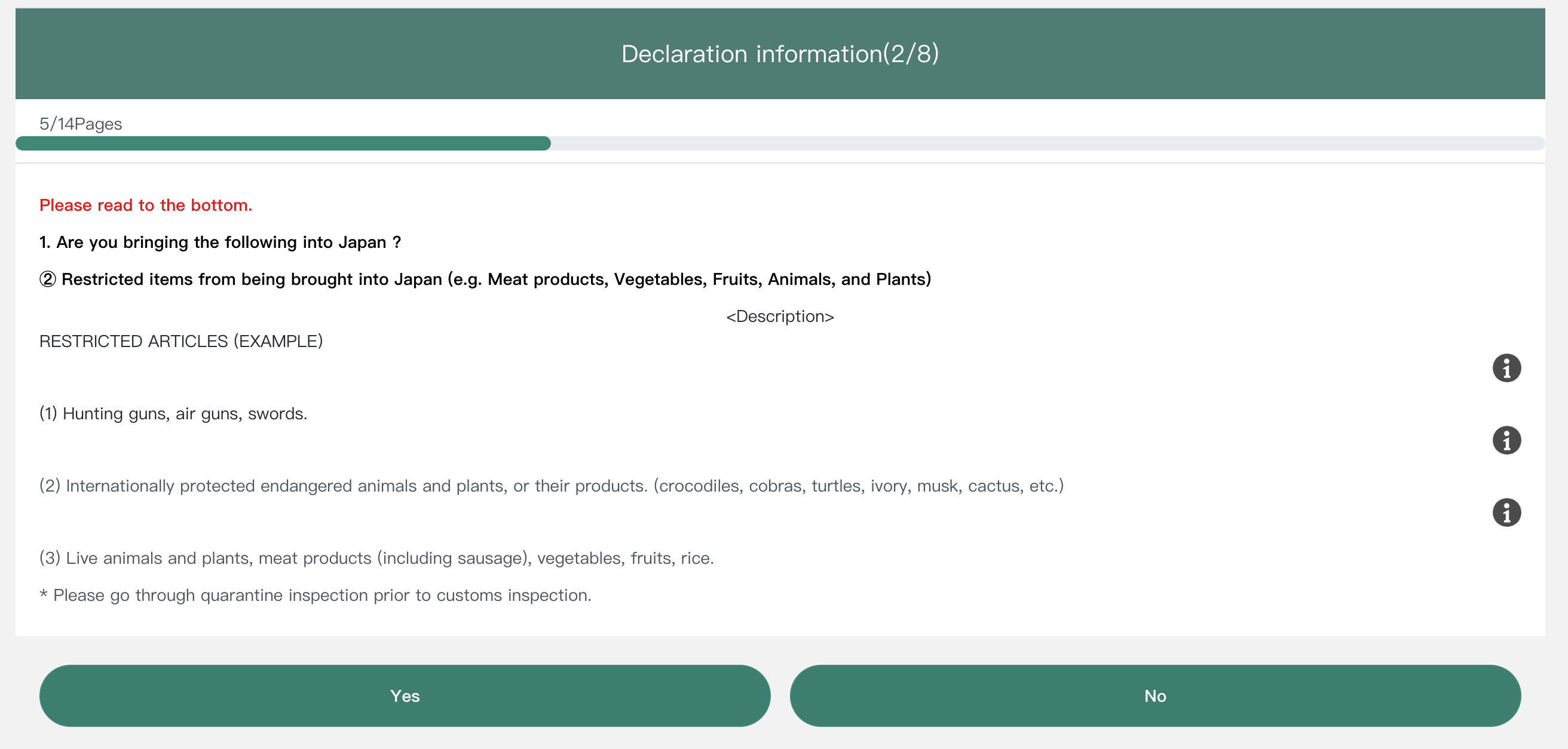Answer No to restricted items question
The image size is (1568, 749).
1155,695
